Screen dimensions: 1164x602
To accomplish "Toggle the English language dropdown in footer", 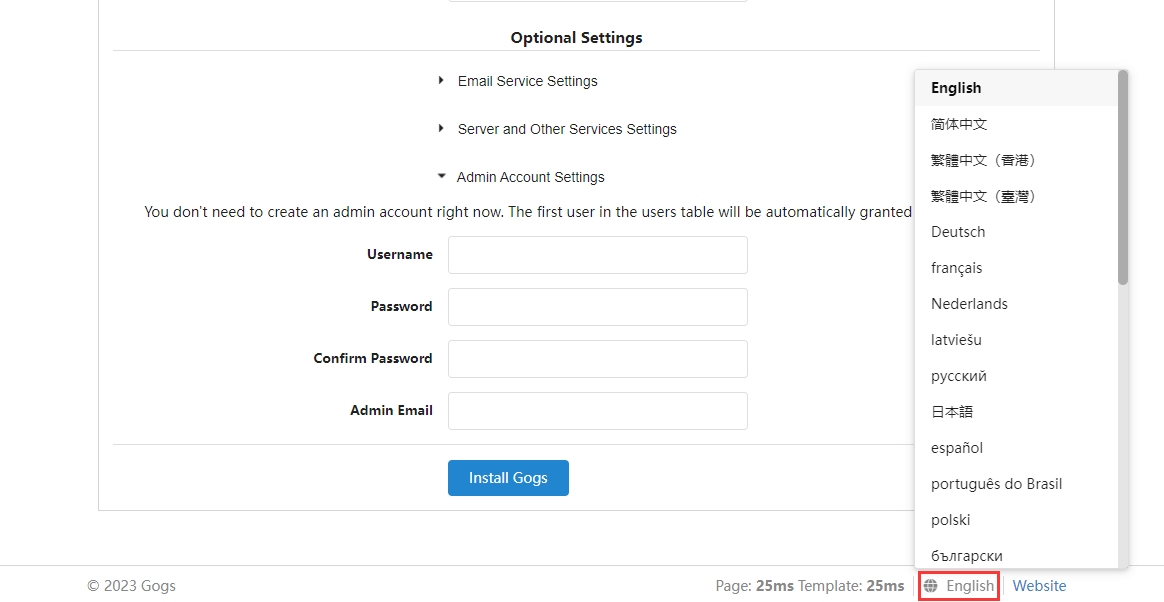I will point(969,586).
